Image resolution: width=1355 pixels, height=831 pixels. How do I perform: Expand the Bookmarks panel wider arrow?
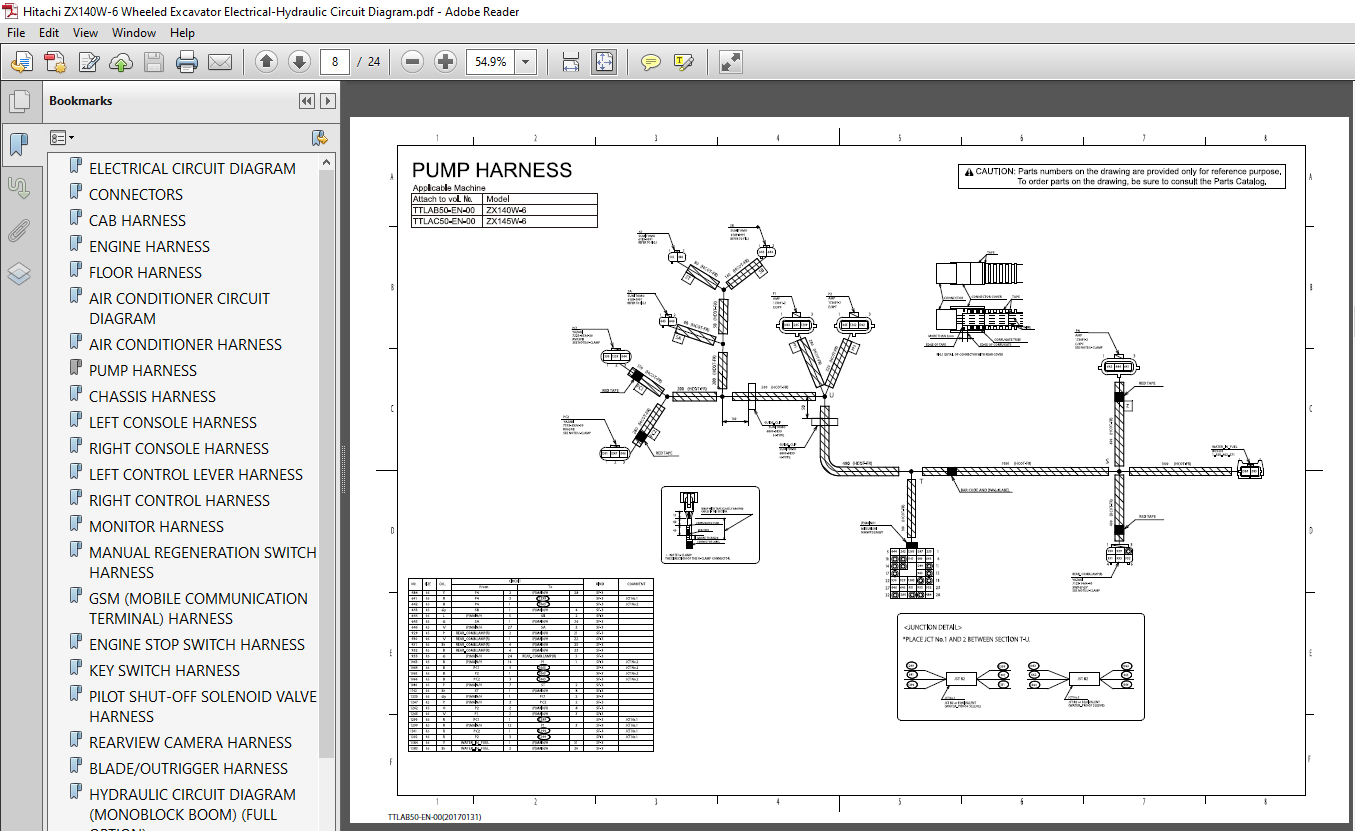click(327, 101)
